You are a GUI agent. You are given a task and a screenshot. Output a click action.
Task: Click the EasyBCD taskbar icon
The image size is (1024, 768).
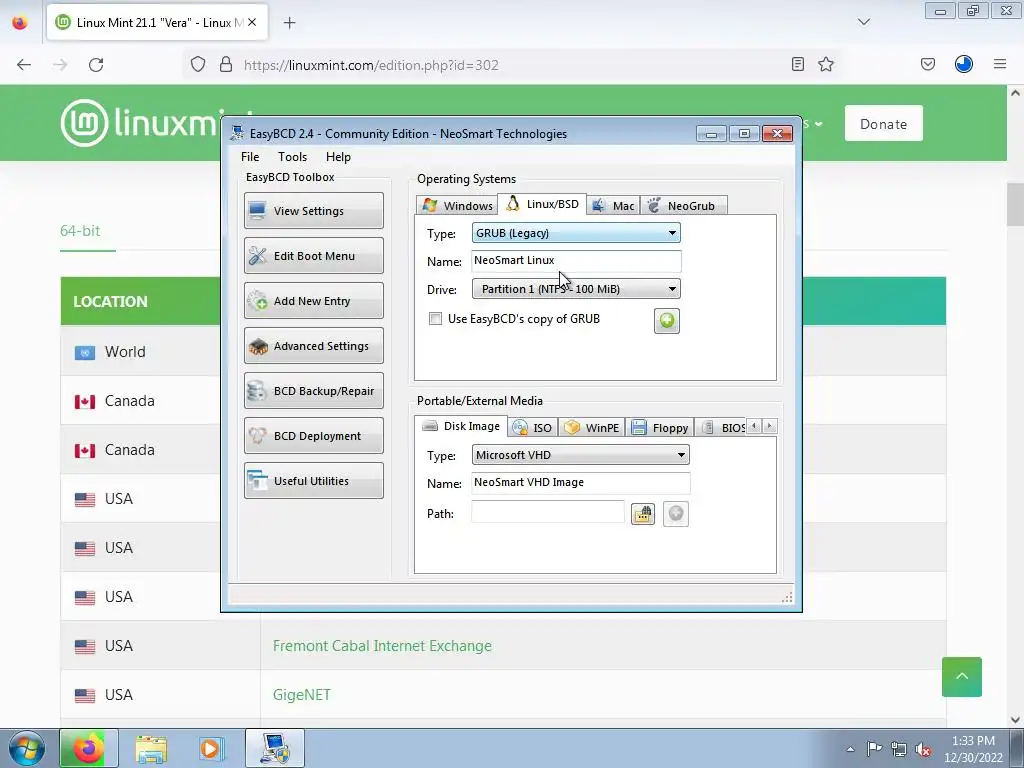275,748
